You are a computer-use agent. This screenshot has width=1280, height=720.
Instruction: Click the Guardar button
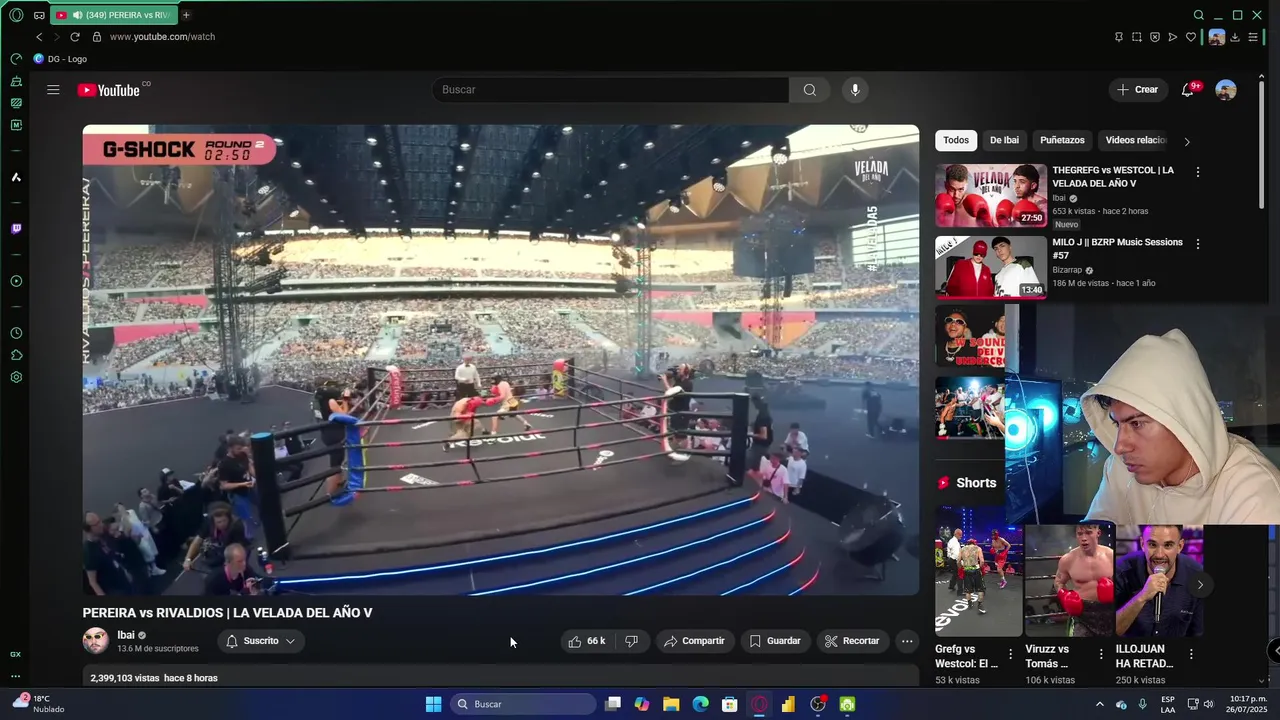(x=775, y=641)
